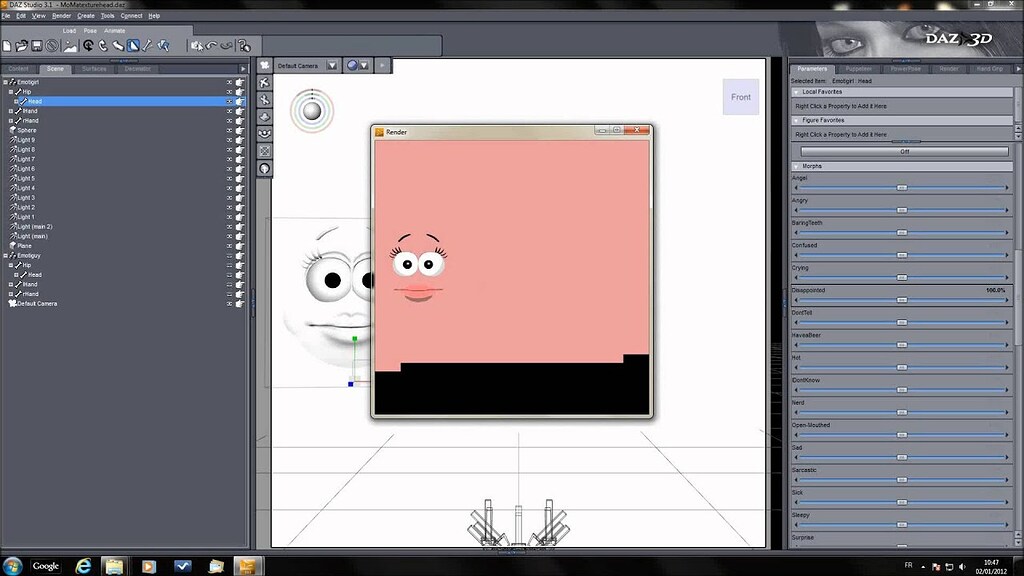
Task: Select the node selection tool in the toolbar
Action: (163, 45)
